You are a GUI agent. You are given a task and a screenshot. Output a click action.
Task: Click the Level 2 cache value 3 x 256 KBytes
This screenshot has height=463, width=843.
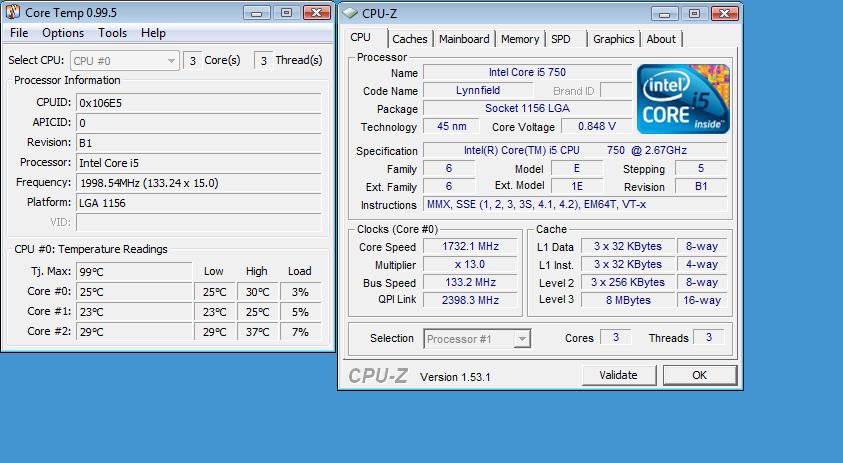coord(627,282)
